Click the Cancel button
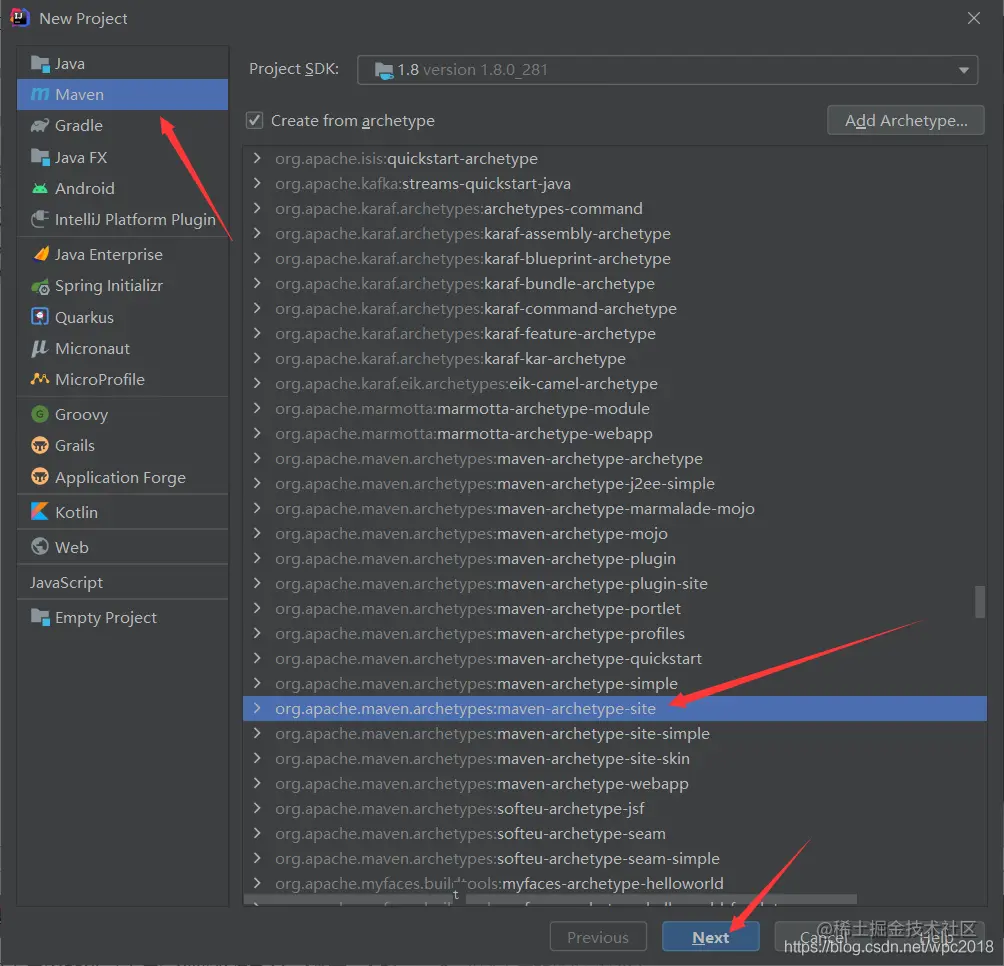This screenshot has width=1004, height=966. point(823,937)
